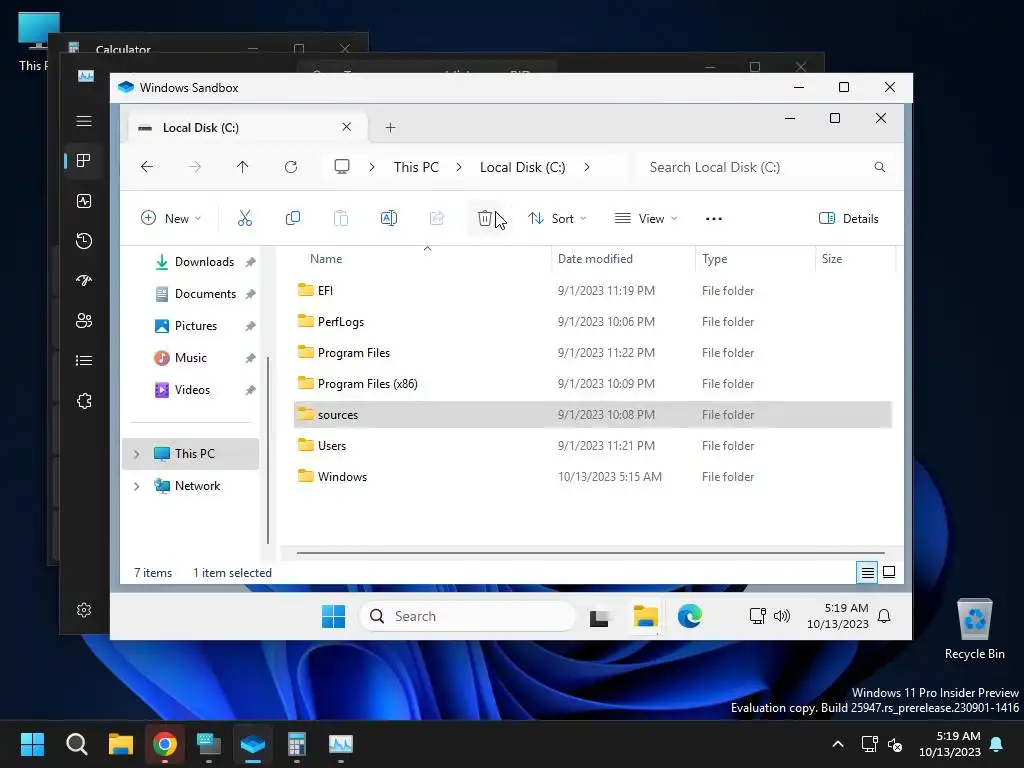Click This PC breadcrumb in address bar
The height and width of the screenshot is (768, 1024).
(416, 167)
